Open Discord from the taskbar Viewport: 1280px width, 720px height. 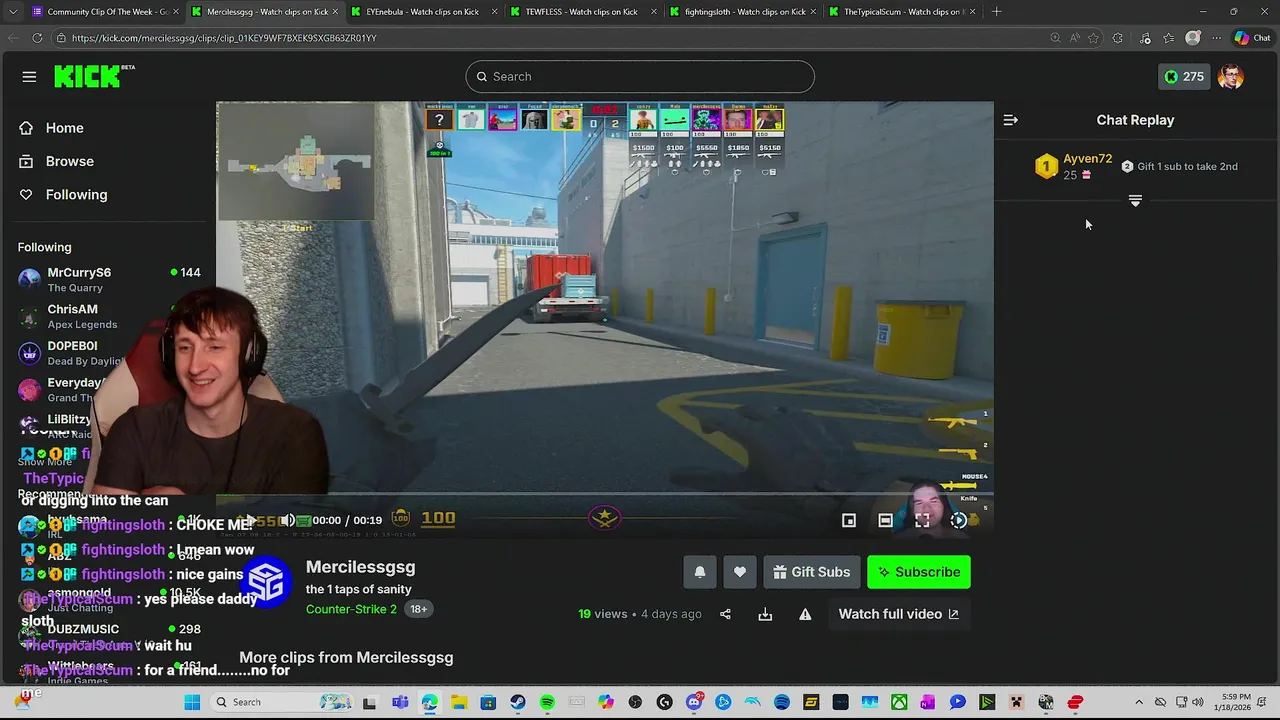pos(694,703)
